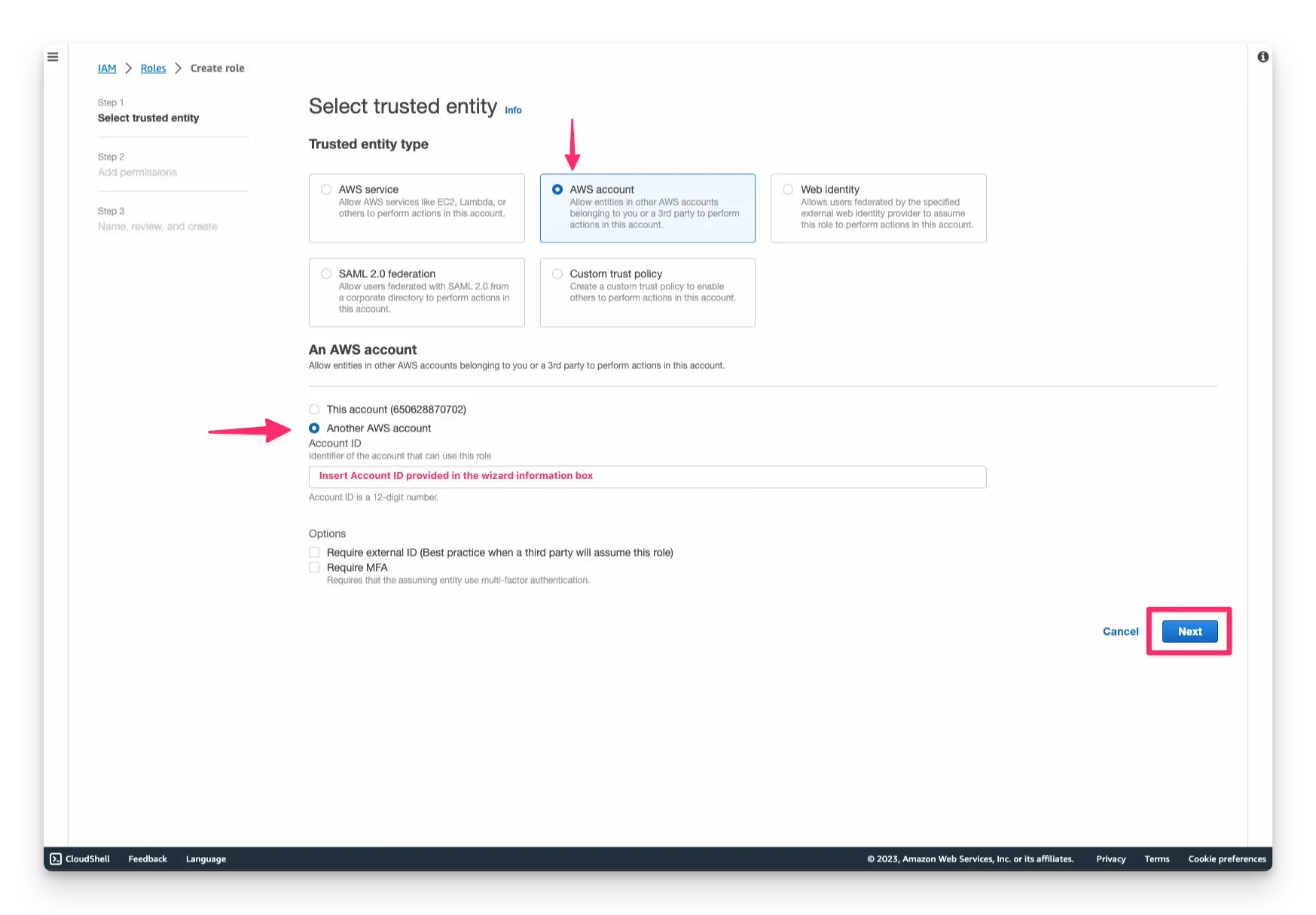Choose SAML 2.0 federation option
This screenshot has height=915, width=1316.
(x=325, y=273)
